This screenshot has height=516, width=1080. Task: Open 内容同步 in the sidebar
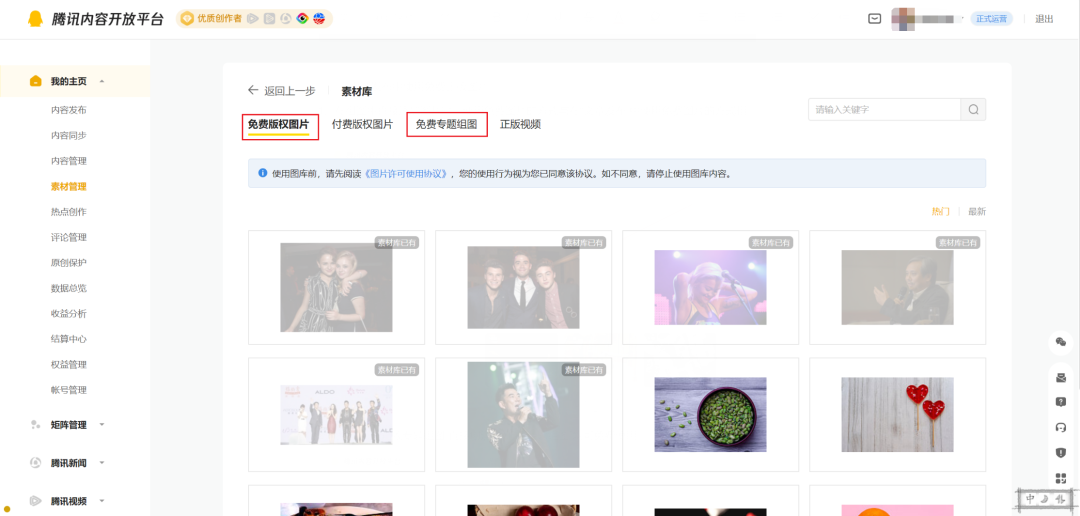69,136
